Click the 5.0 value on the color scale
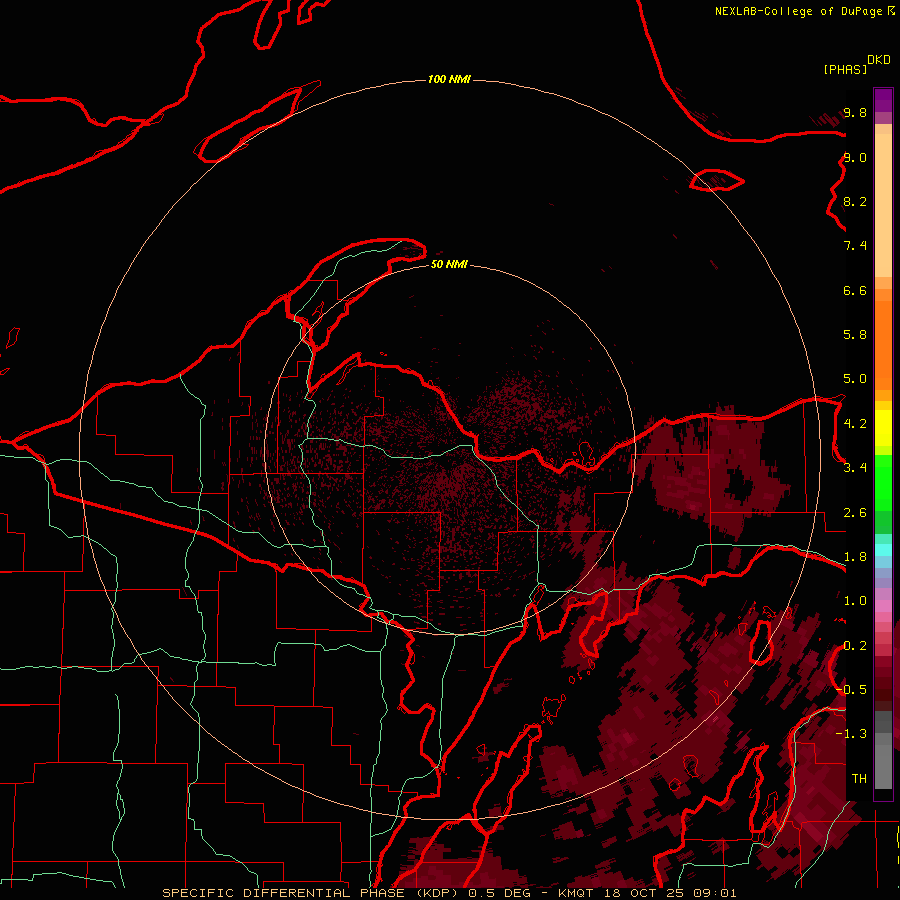 tap(855, 379)
